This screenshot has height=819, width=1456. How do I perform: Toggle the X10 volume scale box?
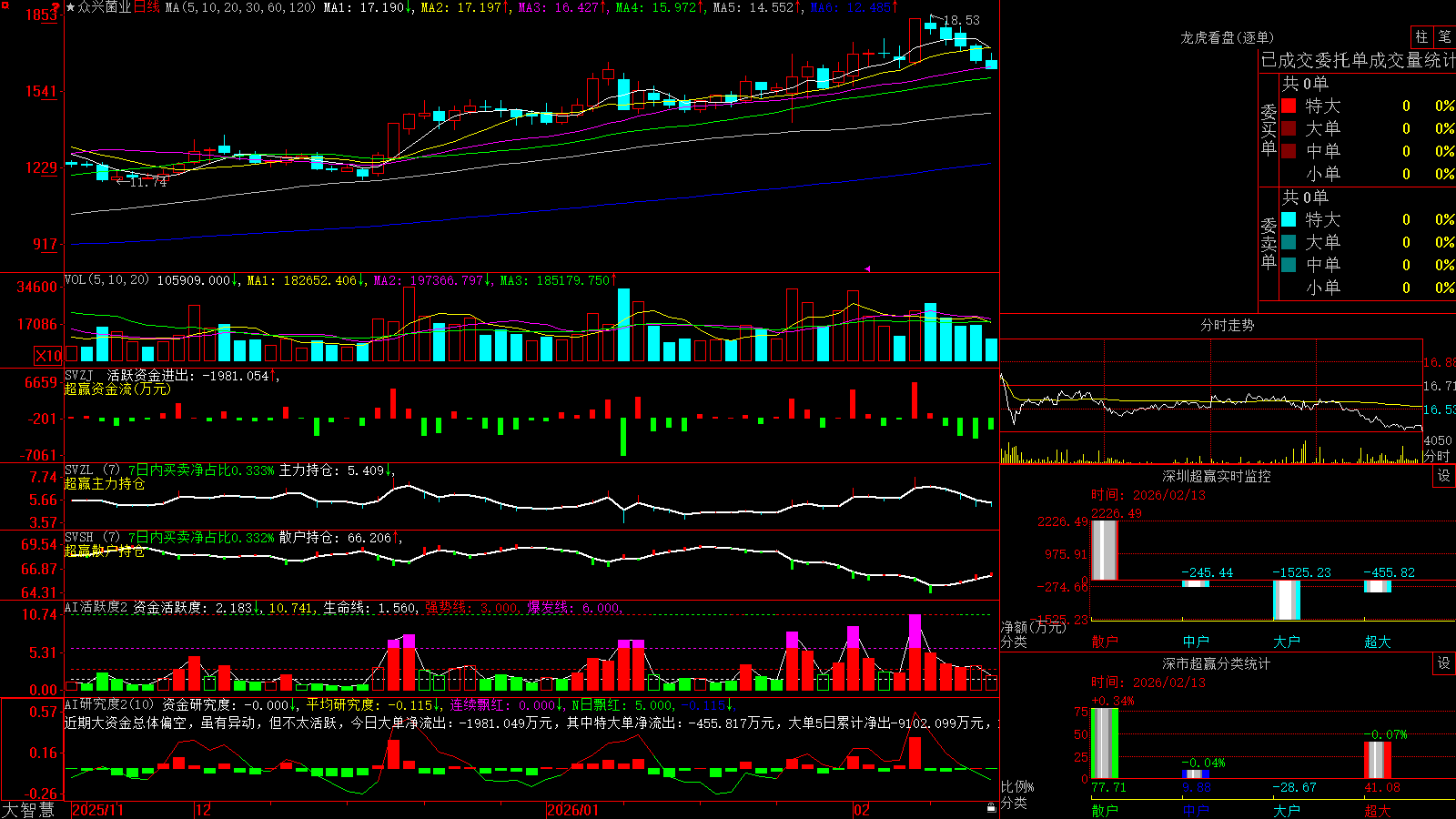[x=48, y=356]
